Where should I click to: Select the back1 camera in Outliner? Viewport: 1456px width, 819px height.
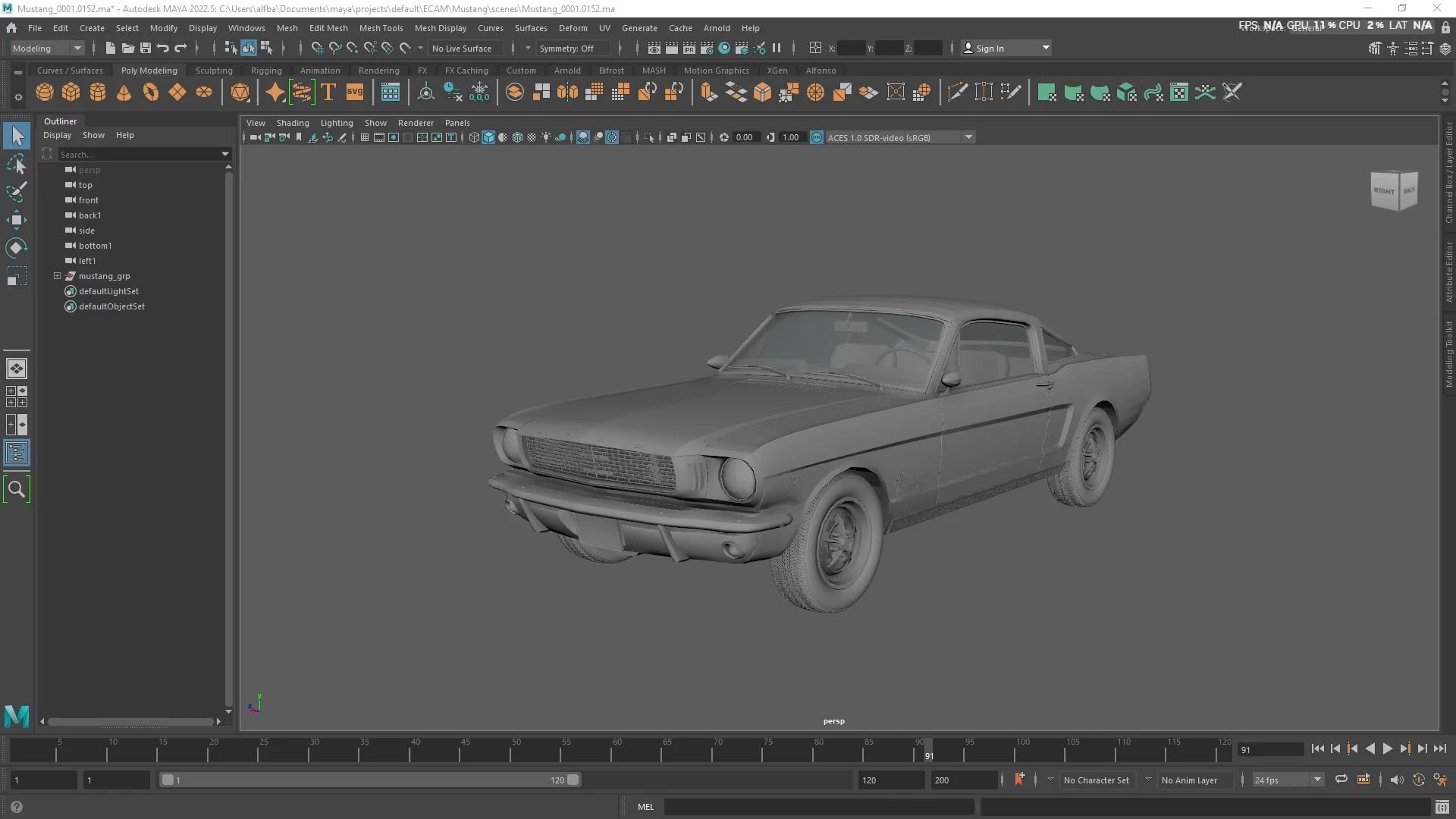click(x=89, y=215)
